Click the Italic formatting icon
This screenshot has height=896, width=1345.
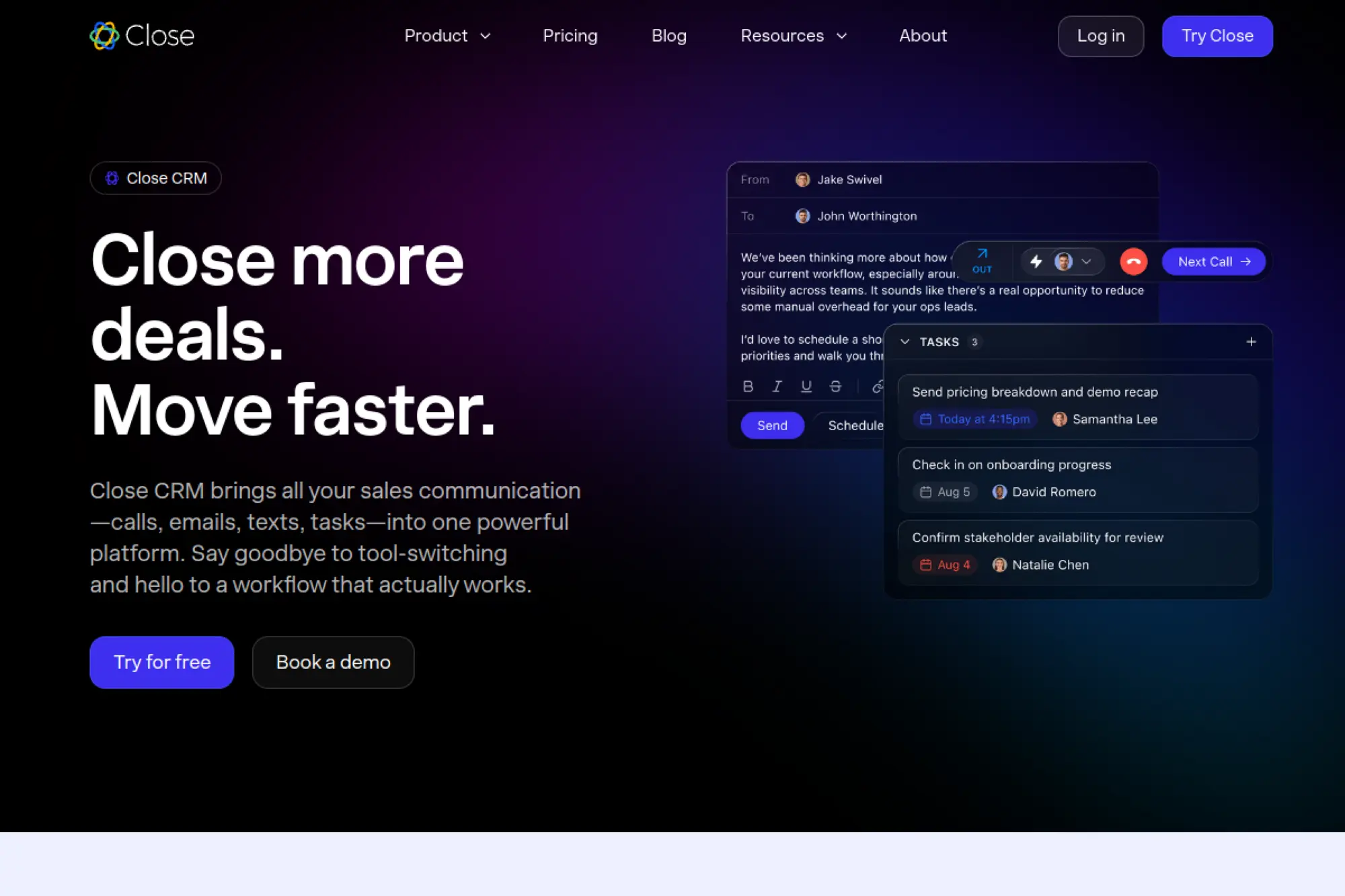pos(777,386)
